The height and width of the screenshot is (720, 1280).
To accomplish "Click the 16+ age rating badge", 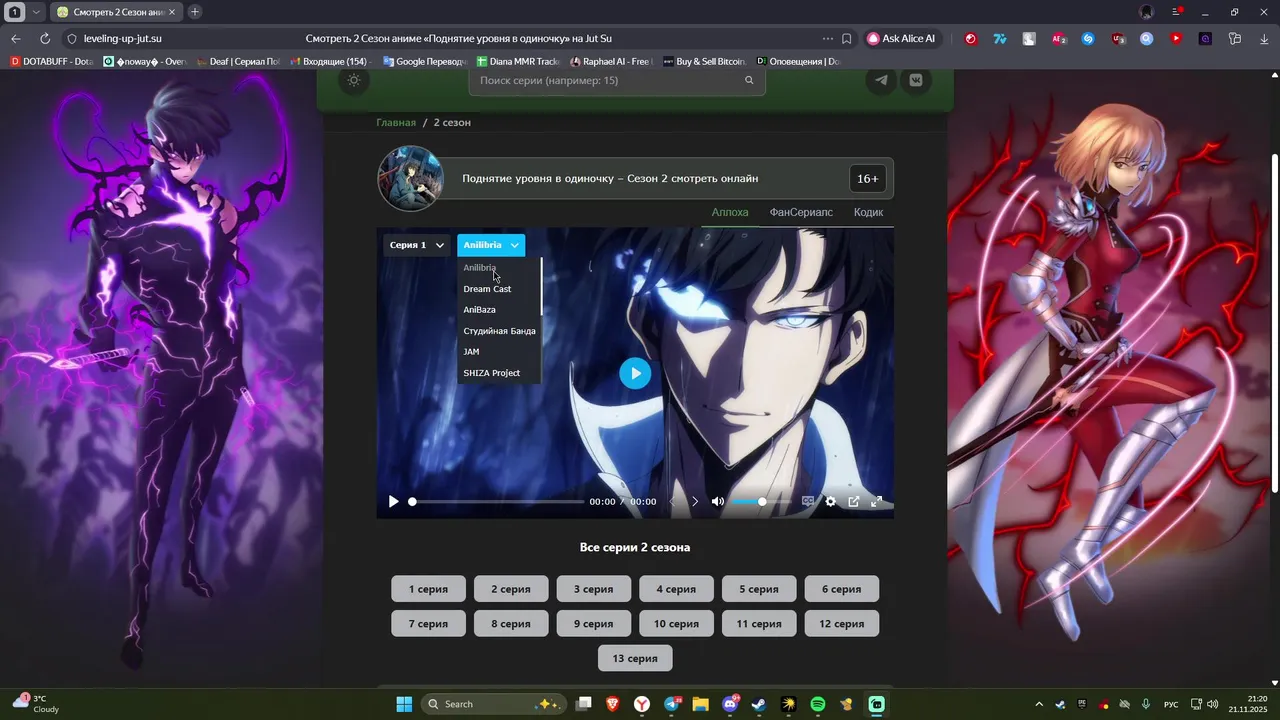I will [868, 179].
